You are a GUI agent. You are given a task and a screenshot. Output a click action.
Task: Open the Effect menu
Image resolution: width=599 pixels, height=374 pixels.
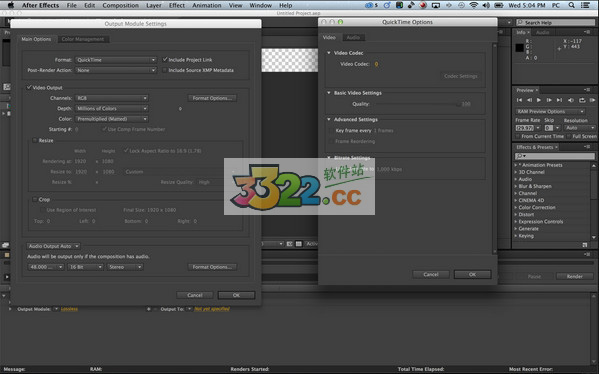tap(177, 5)
